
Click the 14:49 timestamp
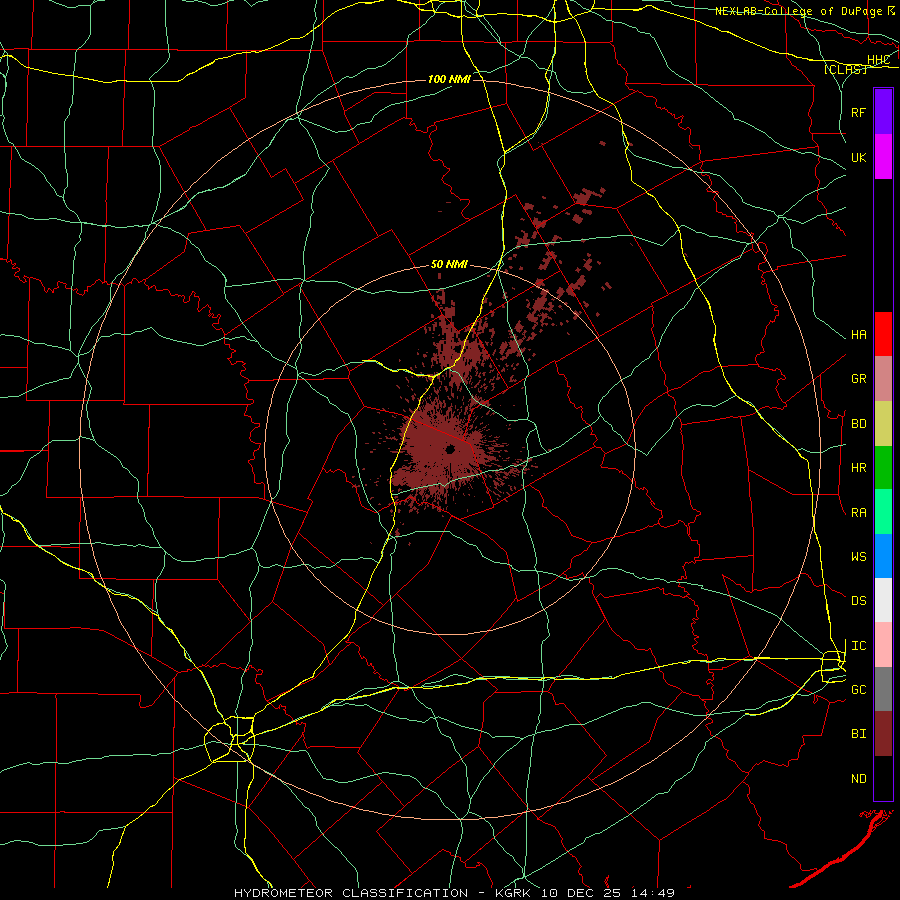(x=653, y=893)
